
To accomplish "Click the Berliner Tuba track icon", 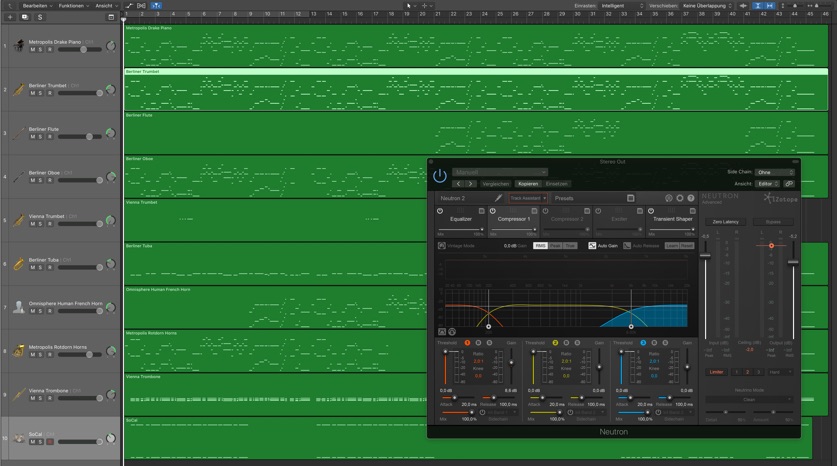I will pyautogui.click(x=19, y=264).
